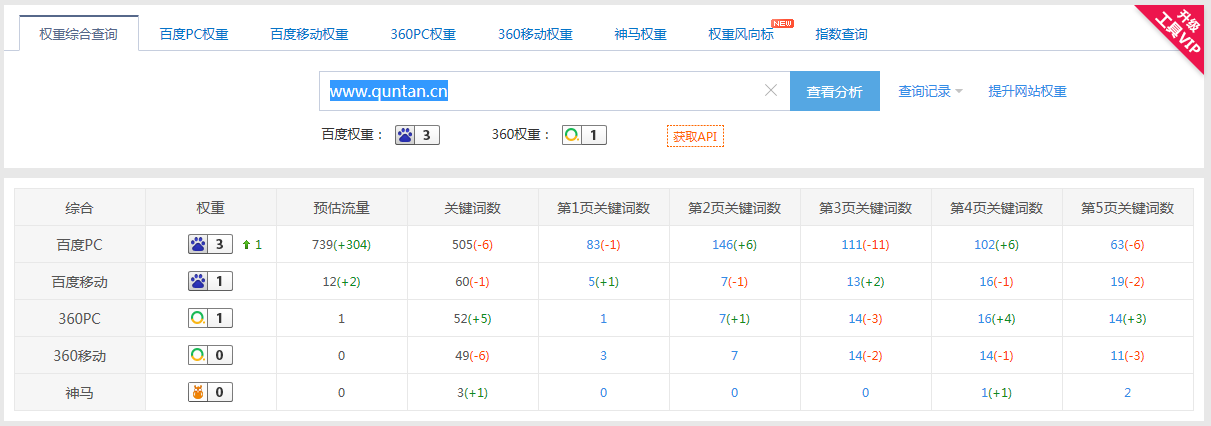Open the 指数查询 tab
This screenshot has height=426, width=1211.
[x=841, y=34]
